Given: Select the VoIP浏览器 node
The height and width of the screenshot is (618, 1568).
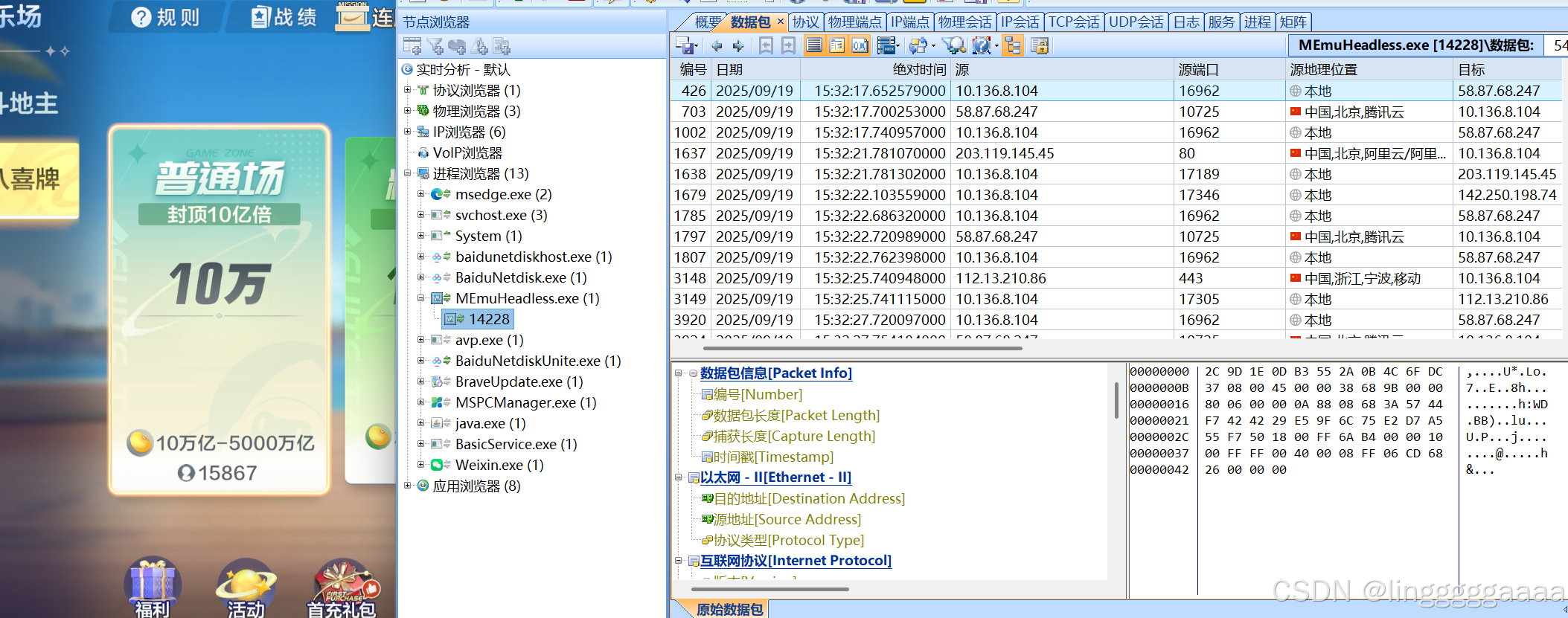Looking at the screenshot, I should tap(467, 152).
